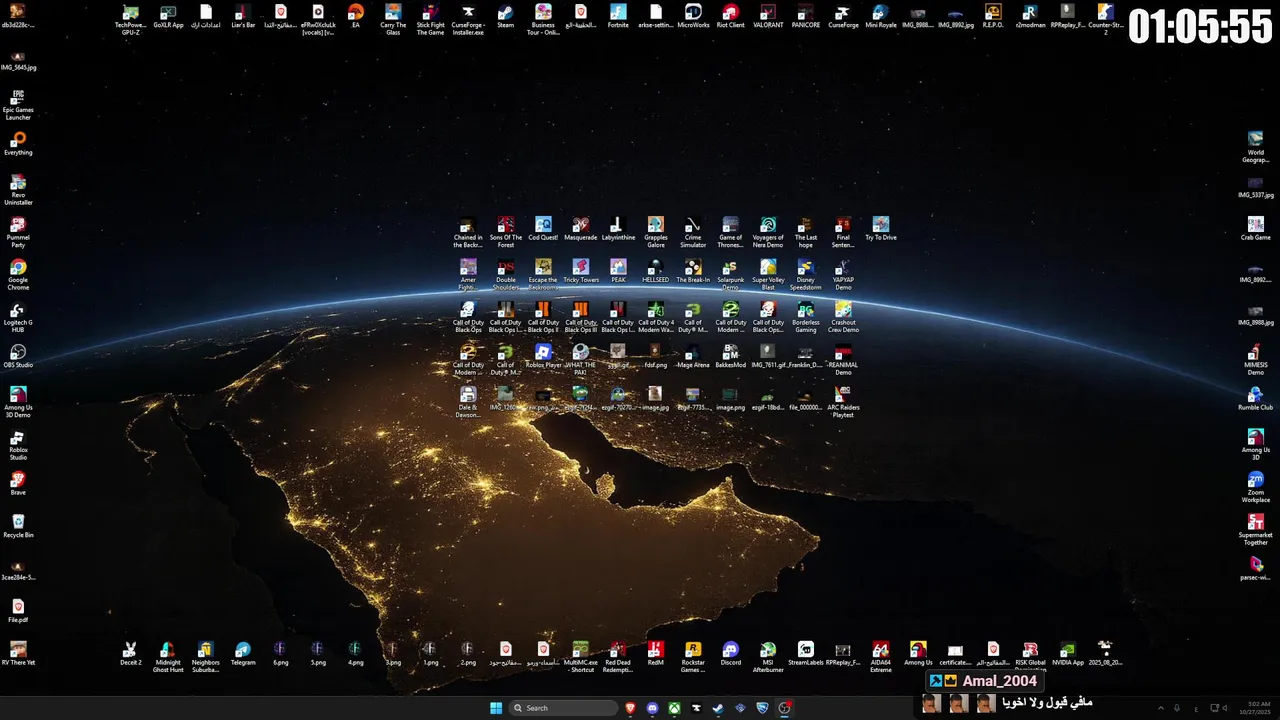Viewport: 1280px width, 720px height.
Task: Open the Xbox app on the taskbar
Action: [675, 708]
